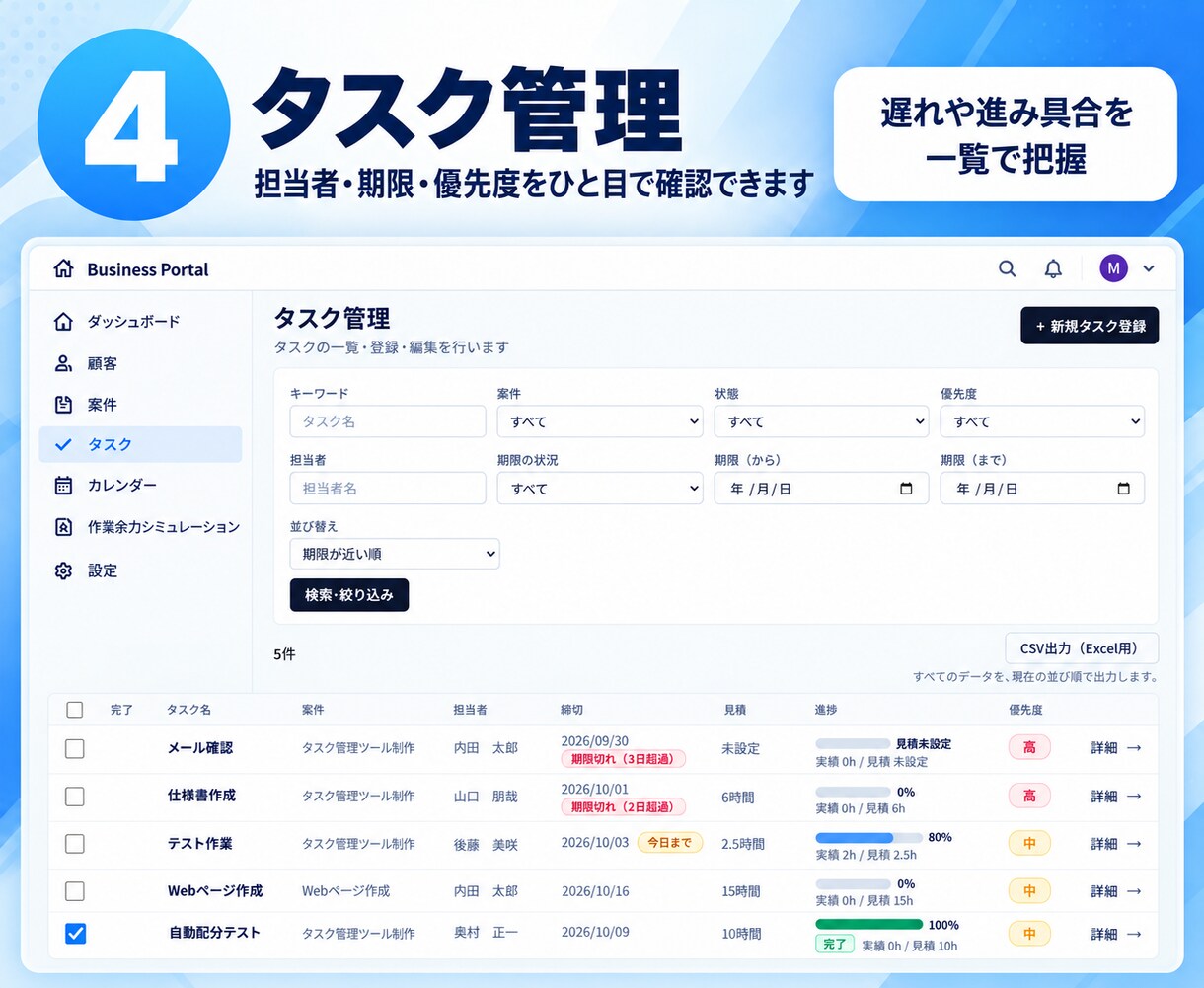Click Business Portal title text

(148, 269)
